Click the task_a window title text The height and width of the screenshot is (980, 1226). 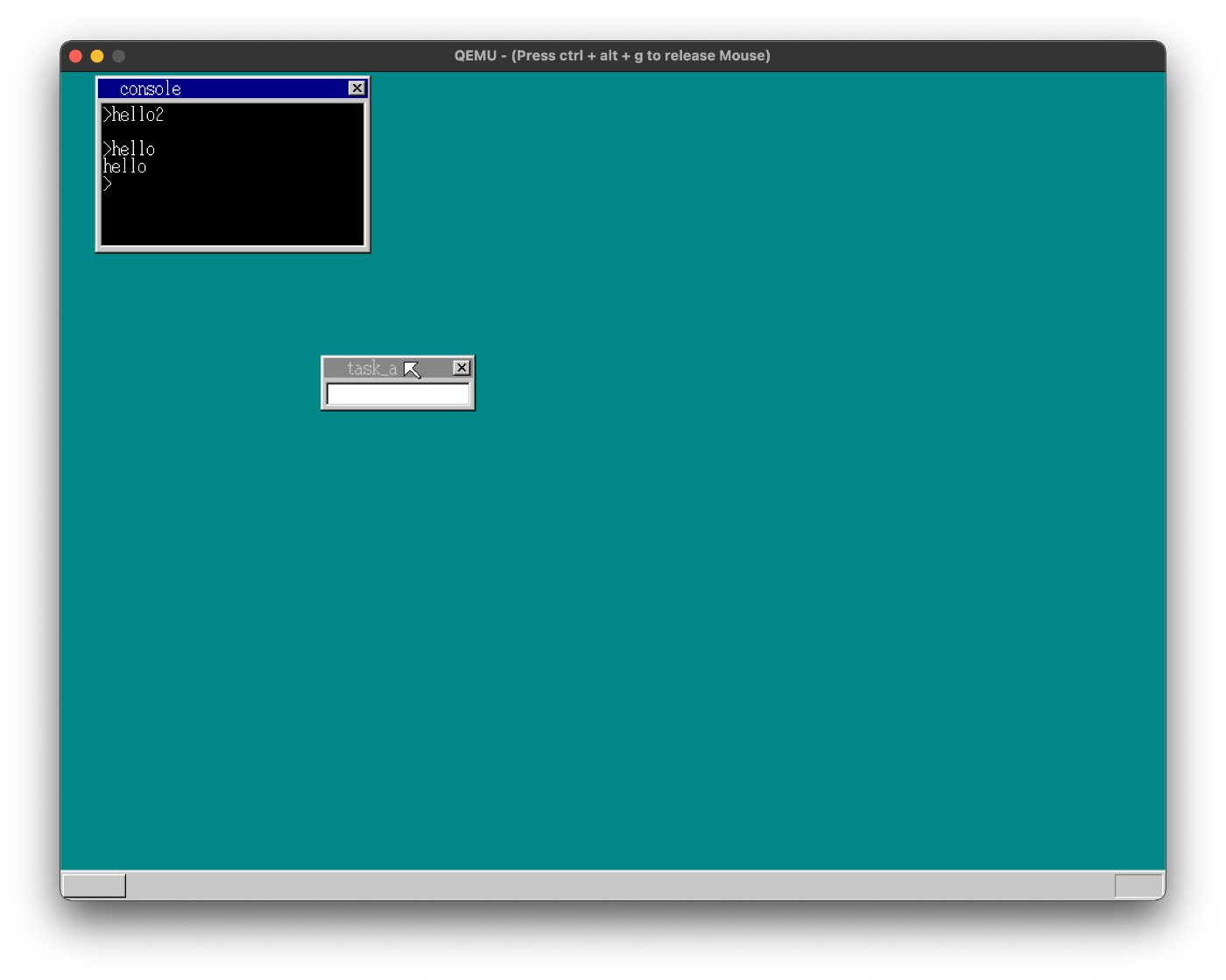click(372, 369)
